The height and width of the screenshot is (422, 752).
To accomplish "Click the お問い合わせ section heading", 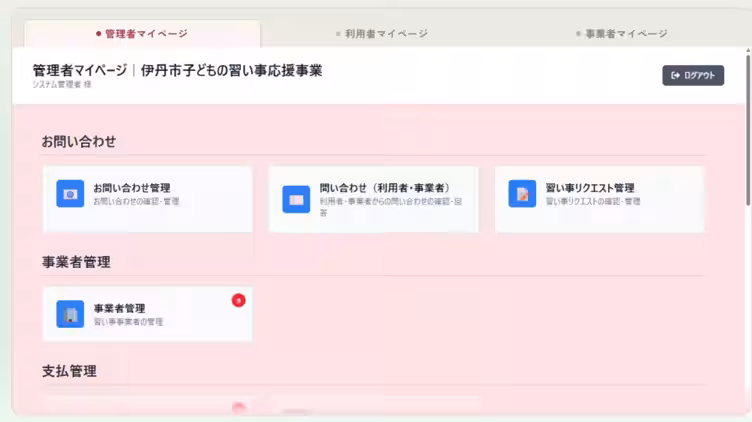I will [79, 141].
